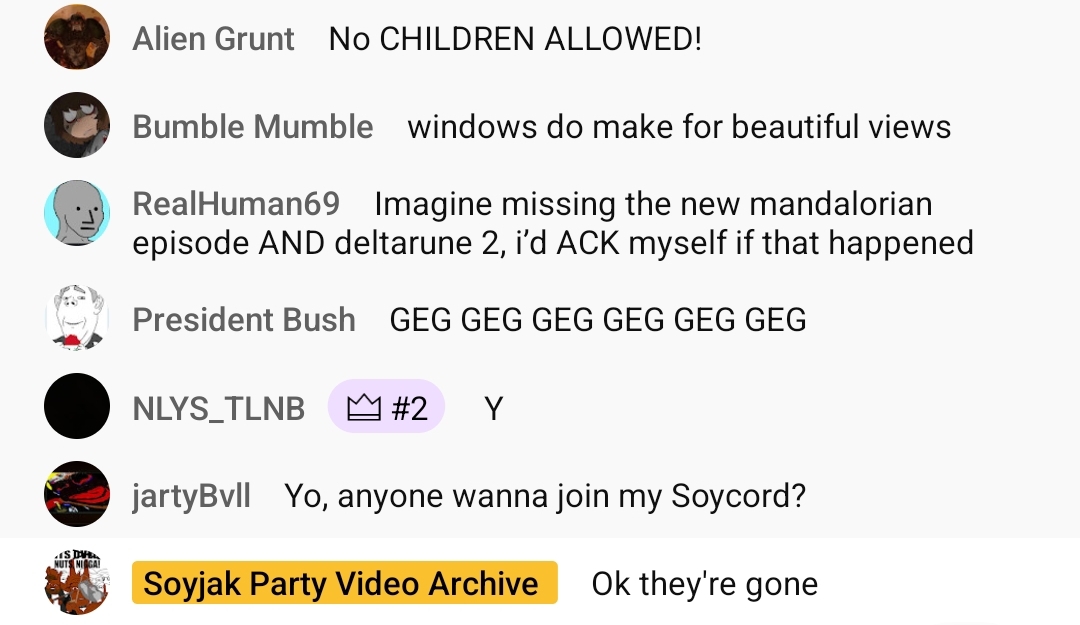This screenshot has height=625, width=1080.
Task: Click Alien Grunt's profile avatar
Action: tap(77, 38)
